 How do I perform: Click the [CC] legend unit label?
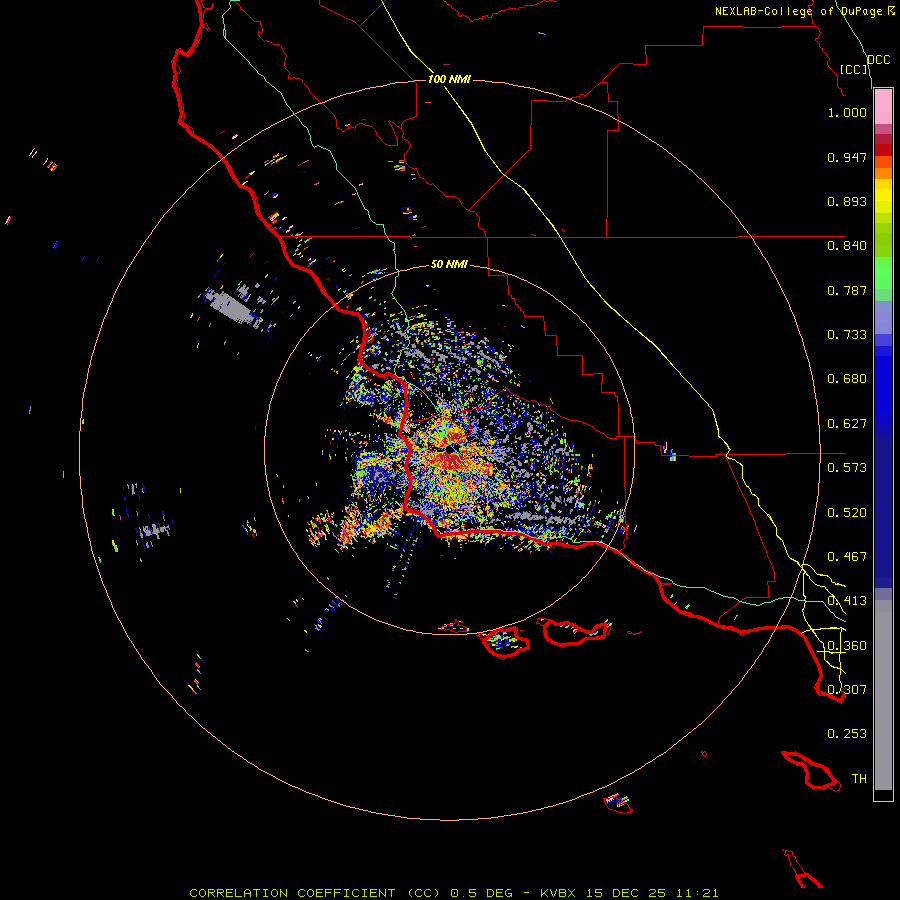pos(853,69)
